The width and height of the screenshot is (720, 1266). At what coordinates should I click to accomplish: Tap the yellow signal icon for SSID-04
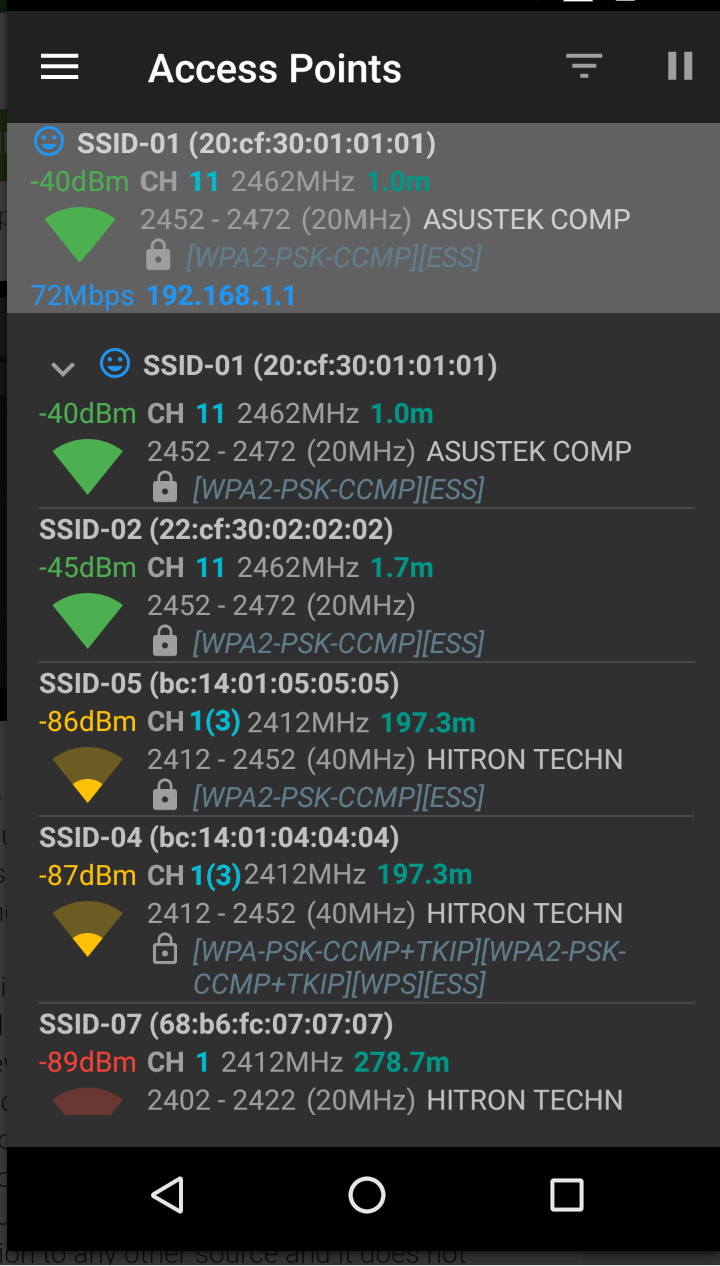(x=88, y=928)
